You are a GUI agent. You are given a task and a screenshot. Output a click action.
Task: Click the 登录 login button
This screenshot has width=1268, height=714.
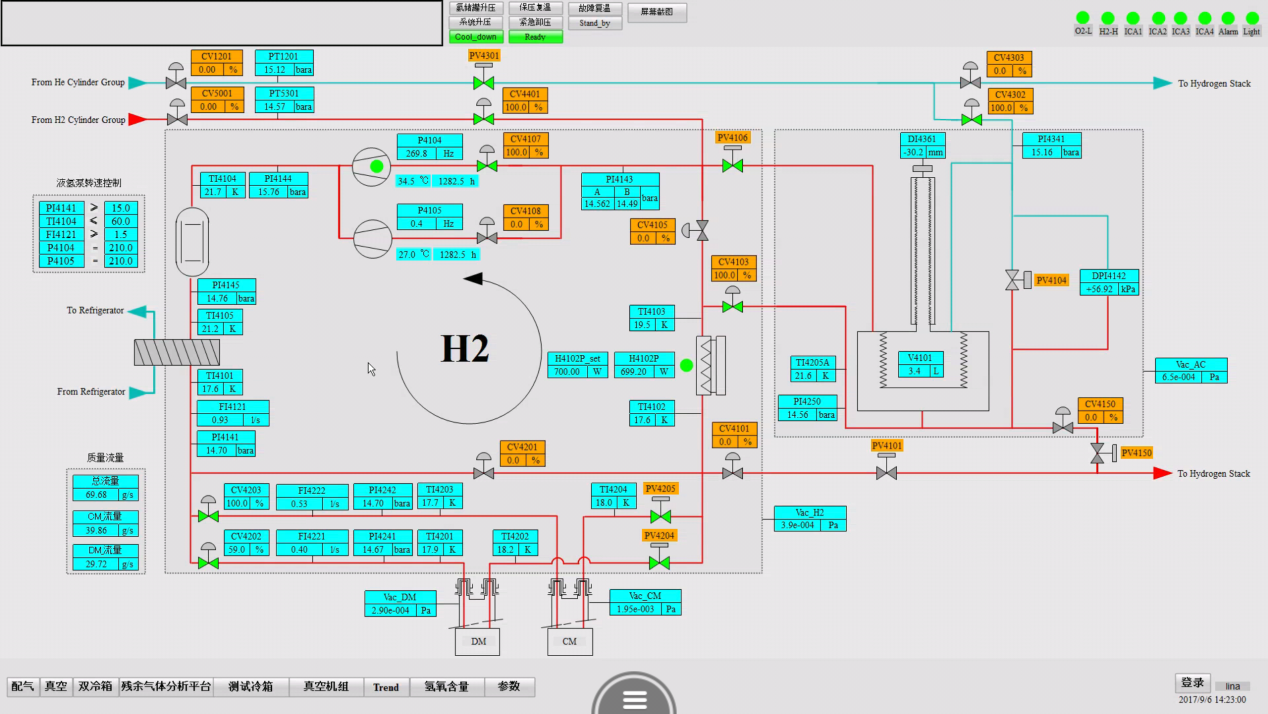click(x=1192, y=683)
